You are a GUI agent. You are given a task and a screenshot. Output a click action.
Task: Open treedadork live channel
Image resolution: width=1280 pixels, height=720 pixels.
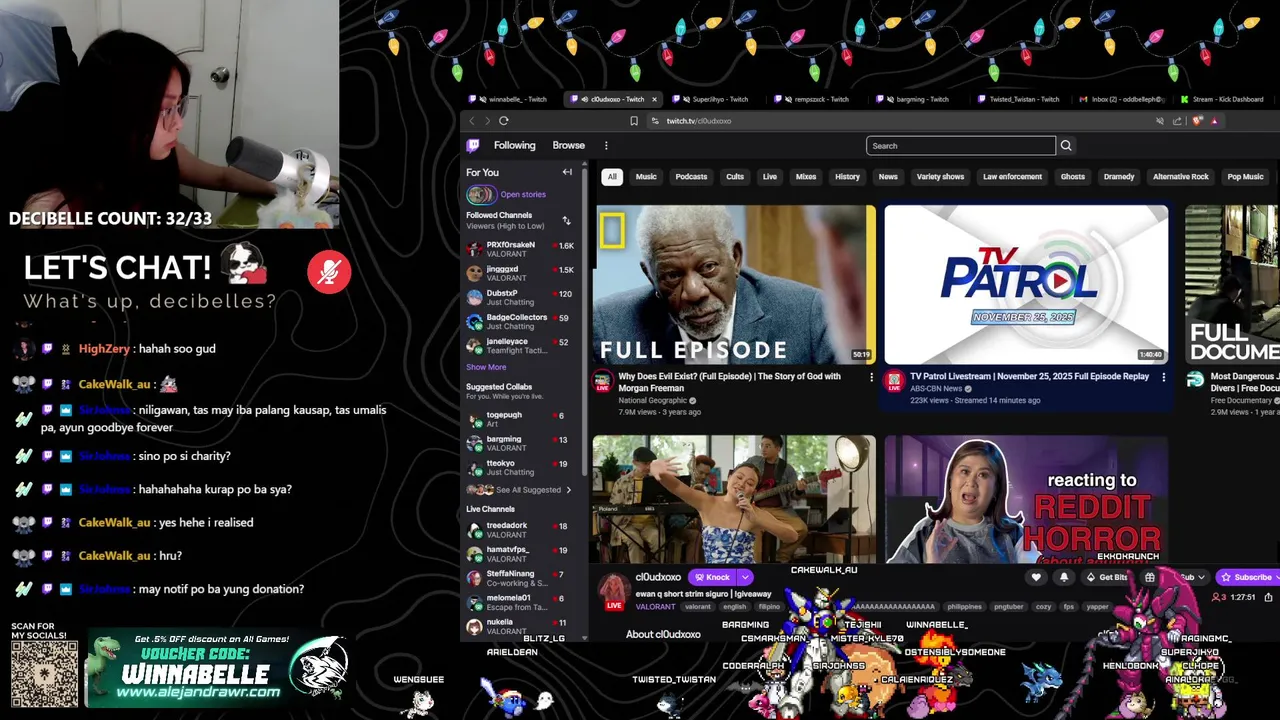(x=520, y=530)
